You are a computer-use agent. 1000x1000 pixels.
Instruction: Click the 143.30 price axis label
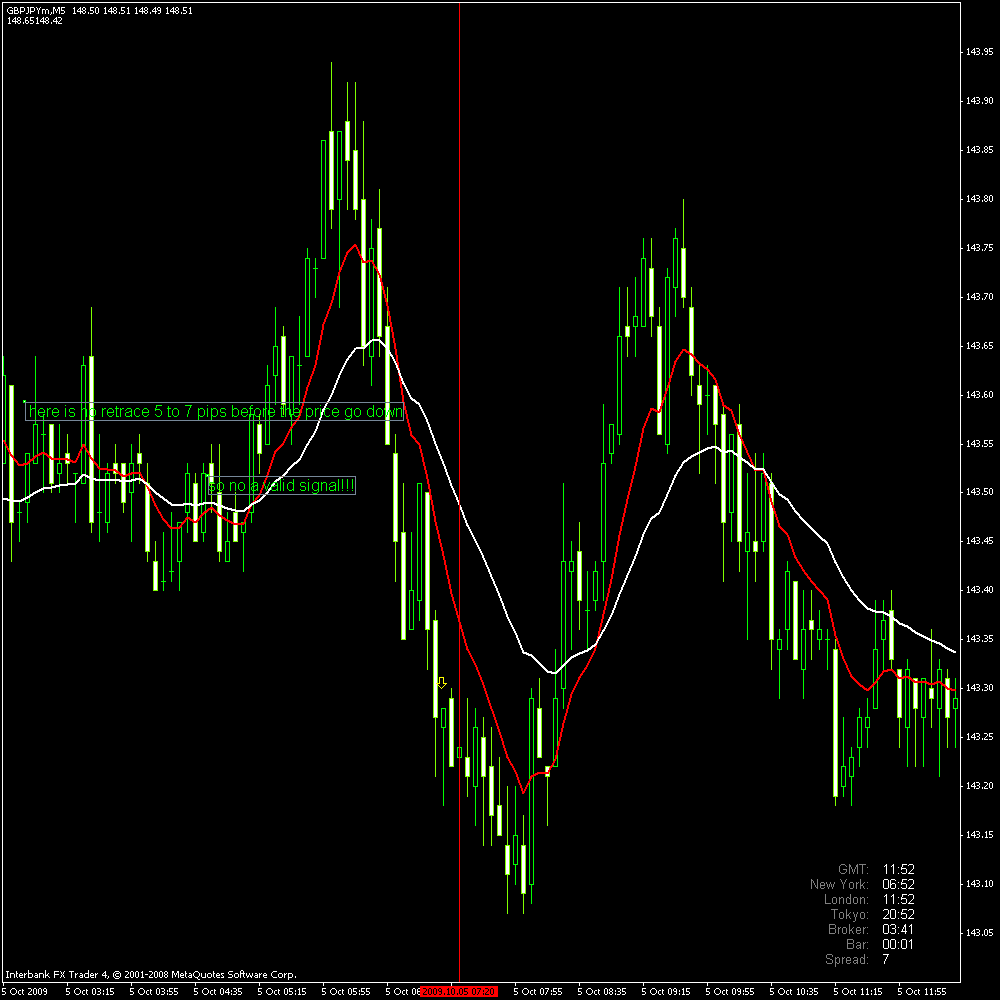(x=980, y=689)
